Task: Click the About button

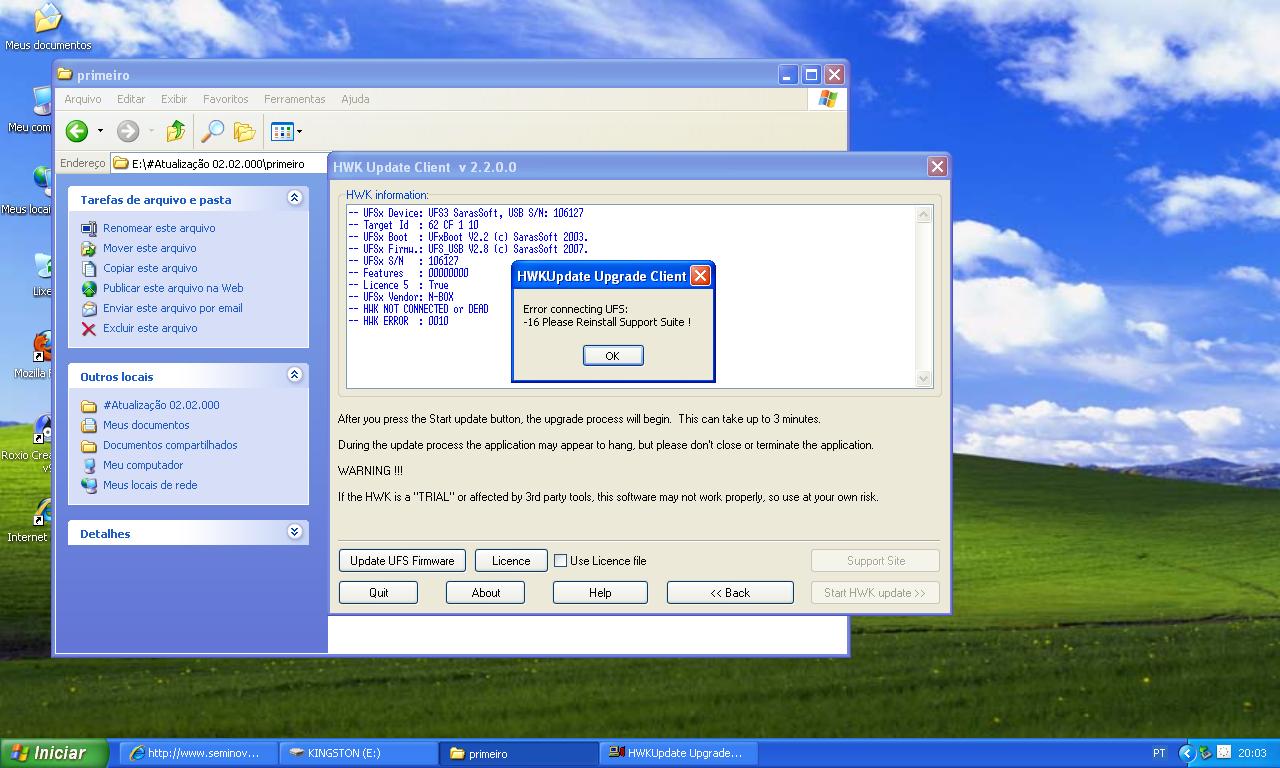Action: click(486, 593)
